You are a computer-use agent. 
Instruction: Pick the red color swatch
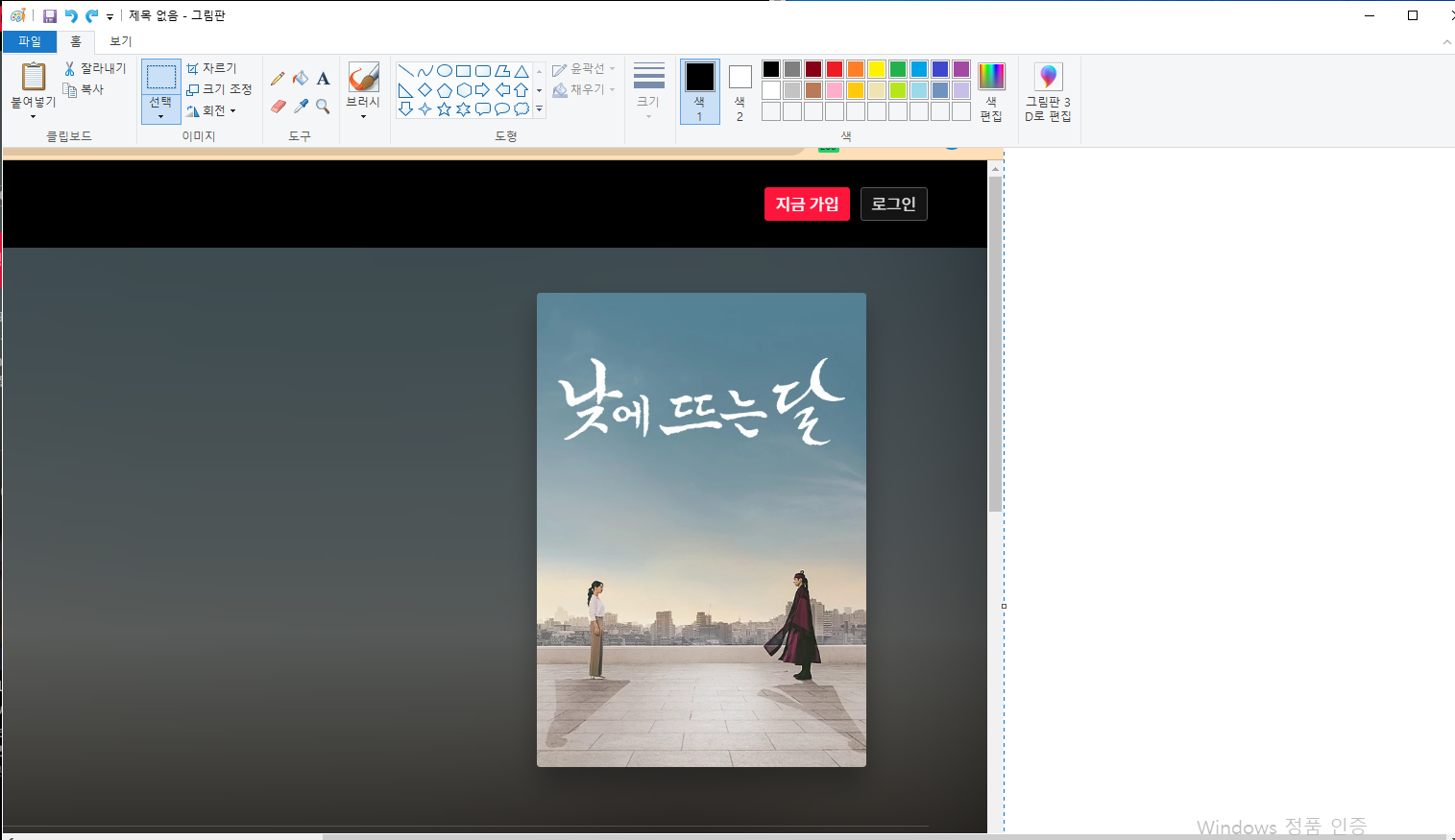(835, 69)
